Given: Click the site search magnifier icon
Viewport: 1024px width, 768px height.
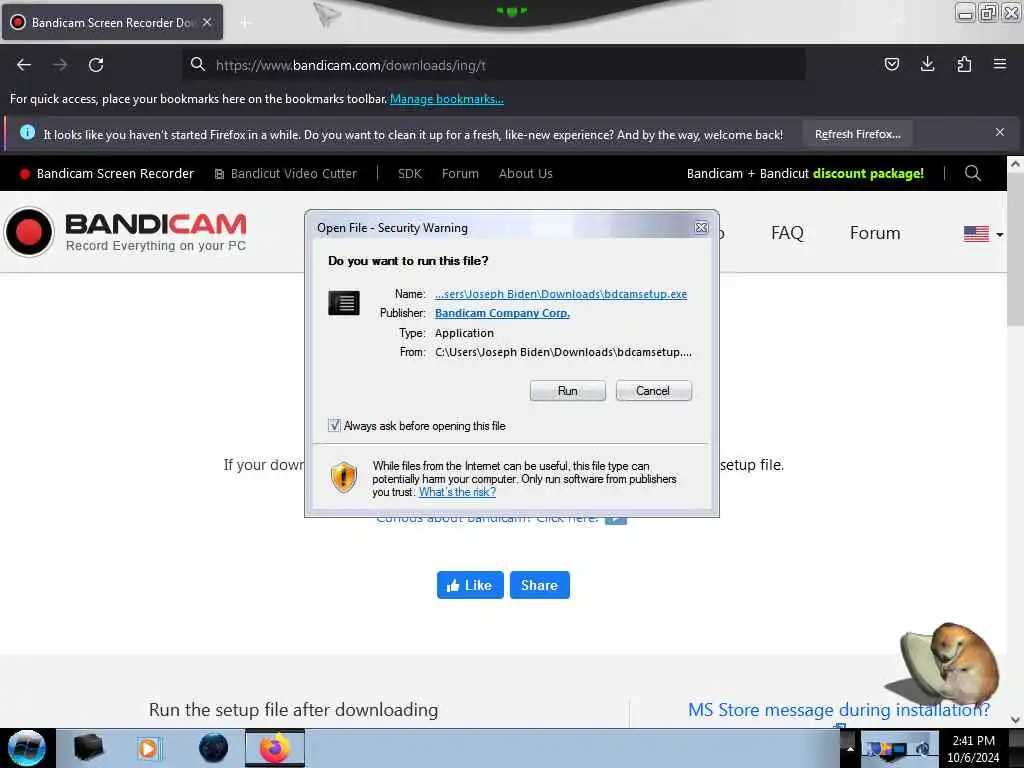Looking at the screenshot, I should coord(972,173).
